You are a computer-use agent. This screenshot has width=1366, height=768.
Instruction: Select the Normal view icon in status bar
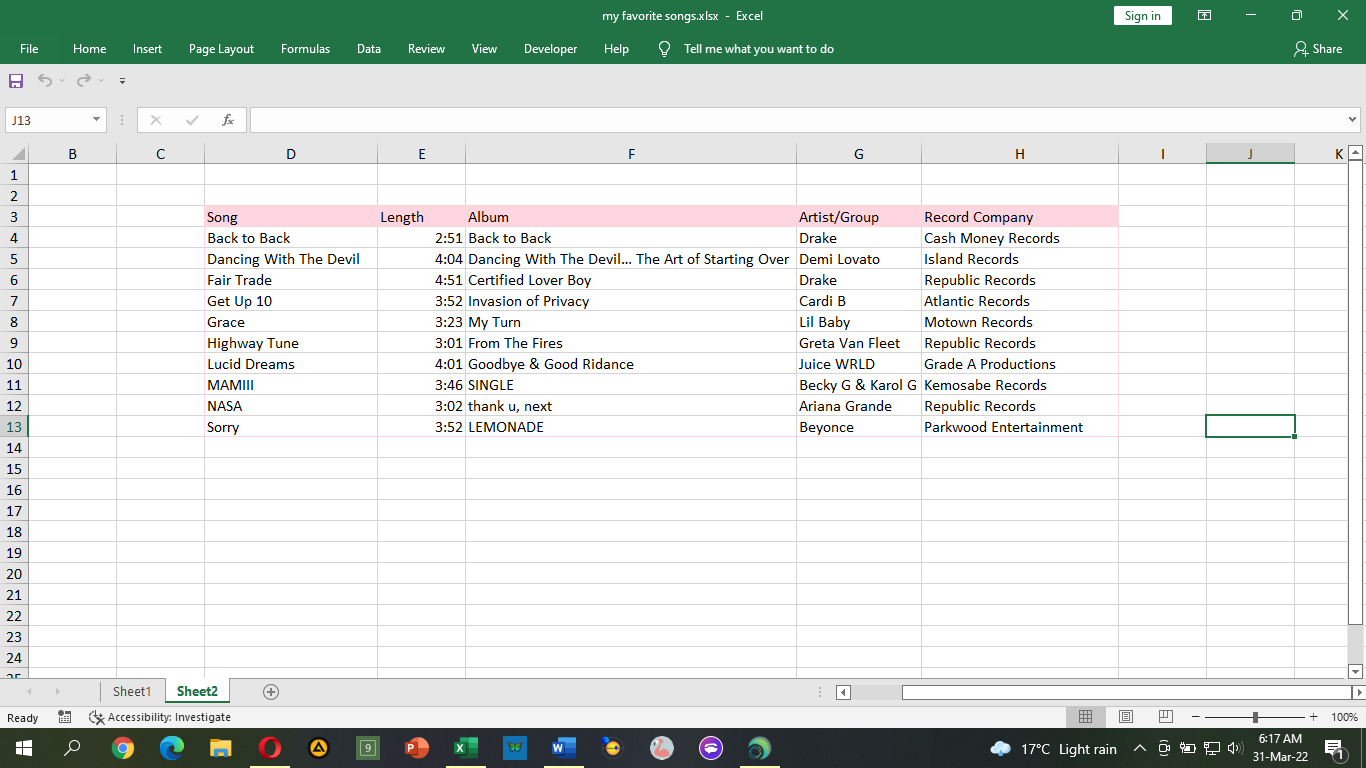coord(1085,717)
